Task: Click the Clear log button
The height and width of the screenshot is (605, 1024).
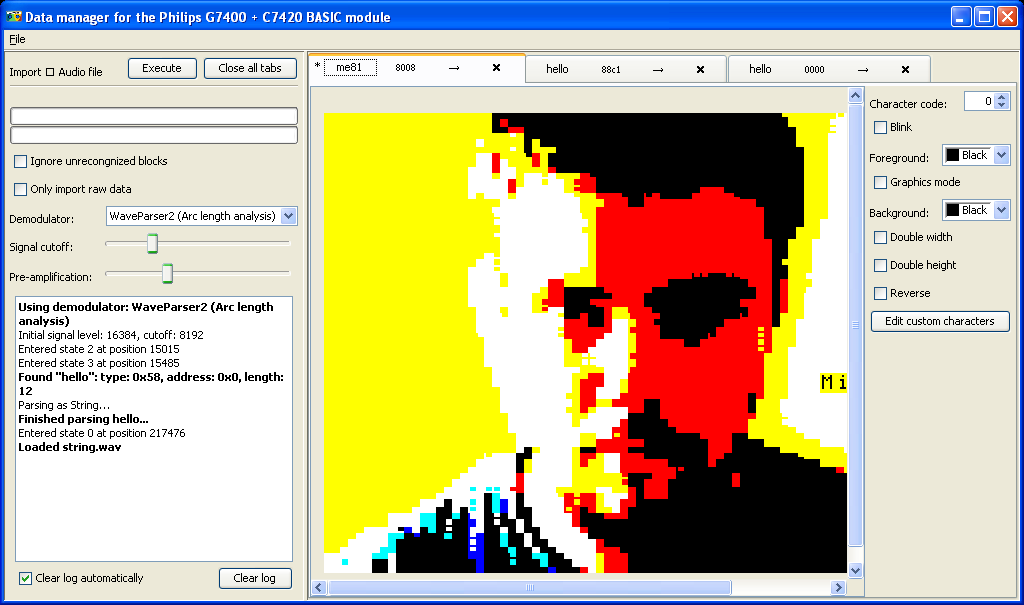Action: (x=255, y=578)
